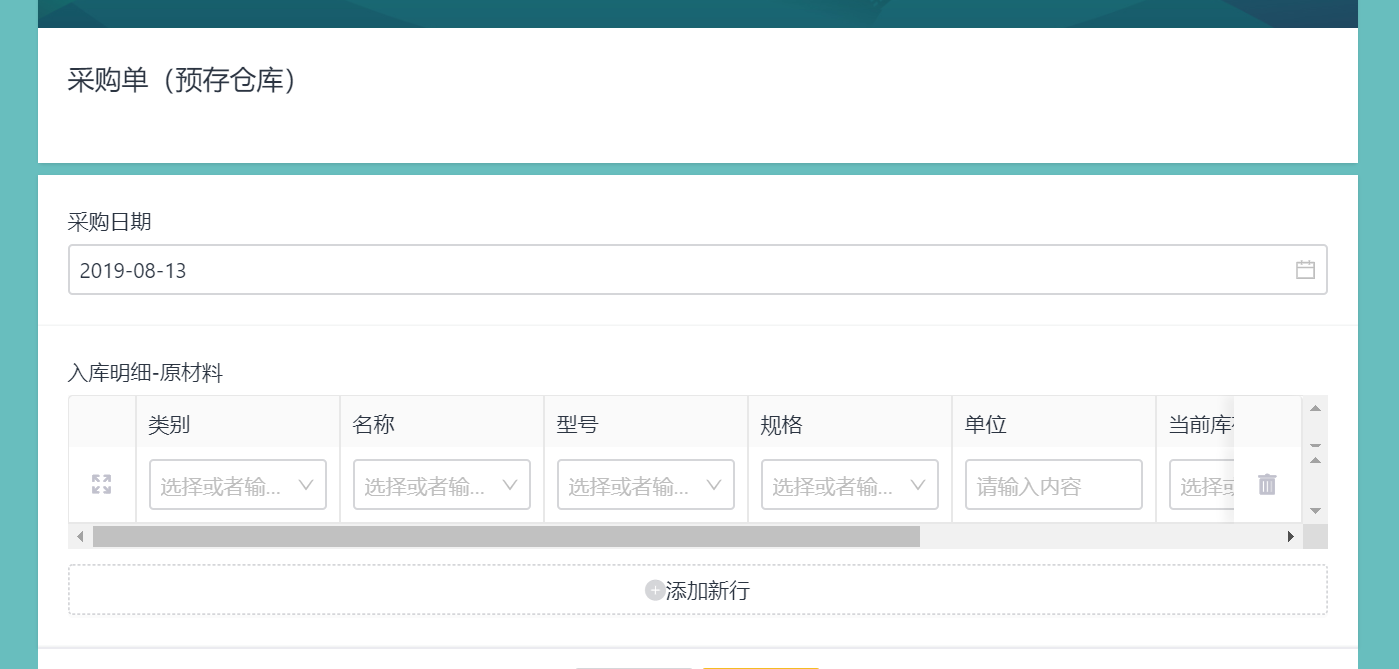Click the table header scroll-up arrow

click(1315, 408)
